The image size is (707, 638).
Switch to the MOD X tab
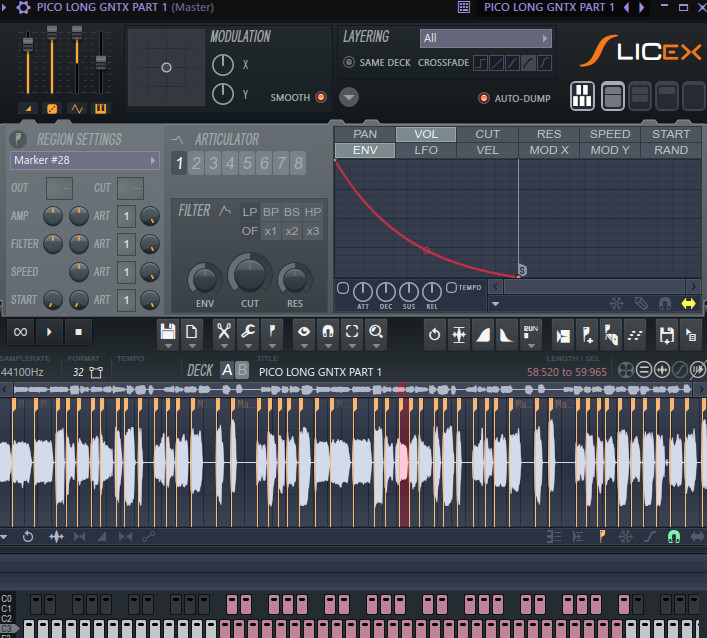click(x=549, y=150)
